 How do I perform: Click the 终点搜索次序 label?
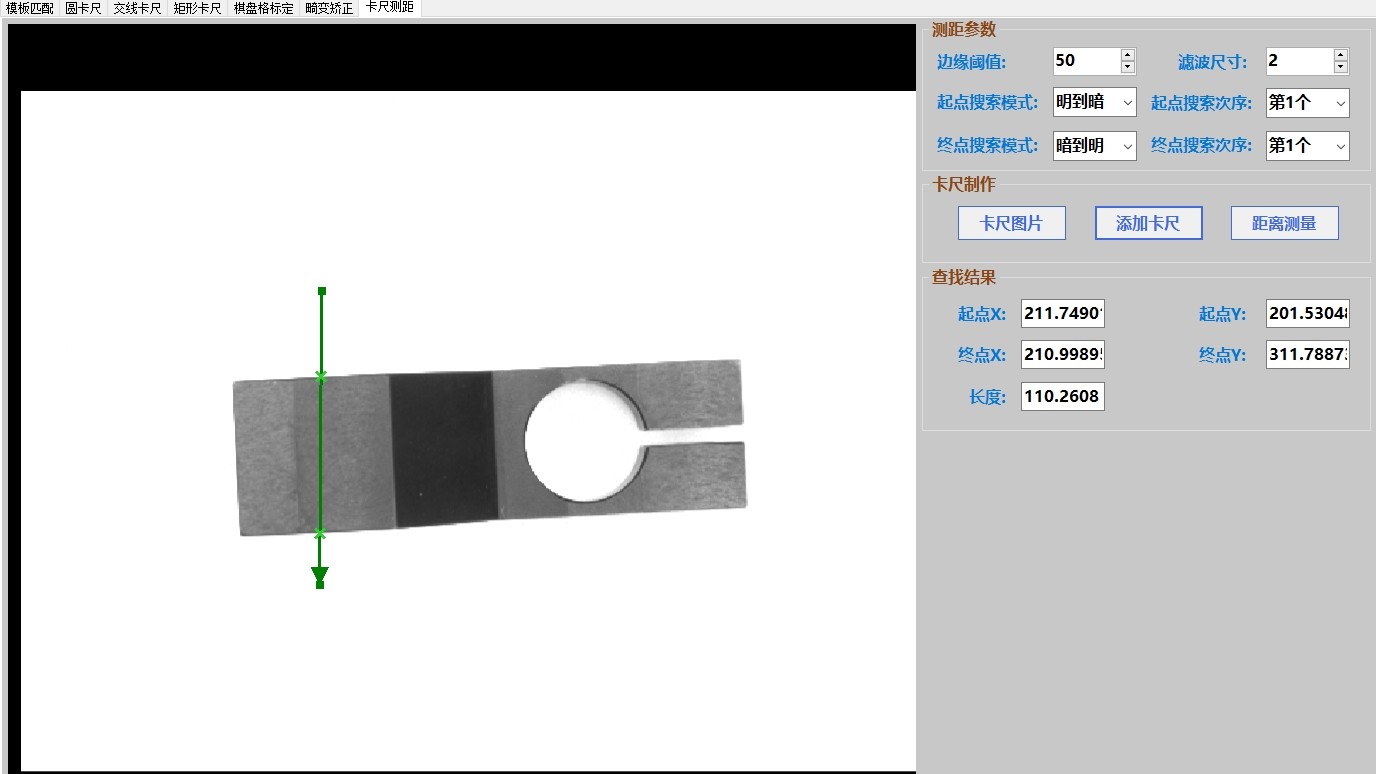(x=1201, y=145)
